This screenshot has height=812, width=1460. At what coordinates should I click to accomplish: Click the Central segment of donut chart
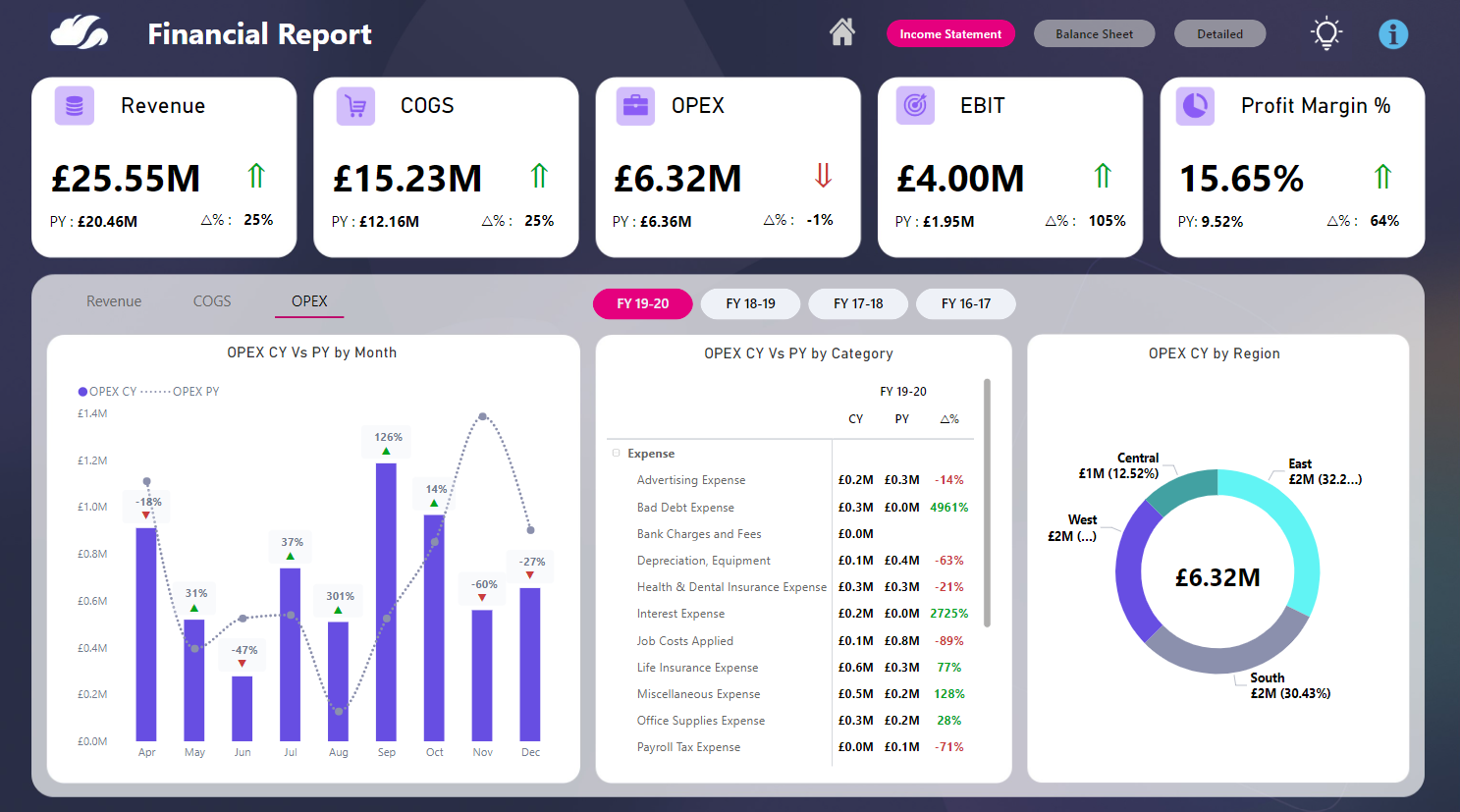[1183, 488]
